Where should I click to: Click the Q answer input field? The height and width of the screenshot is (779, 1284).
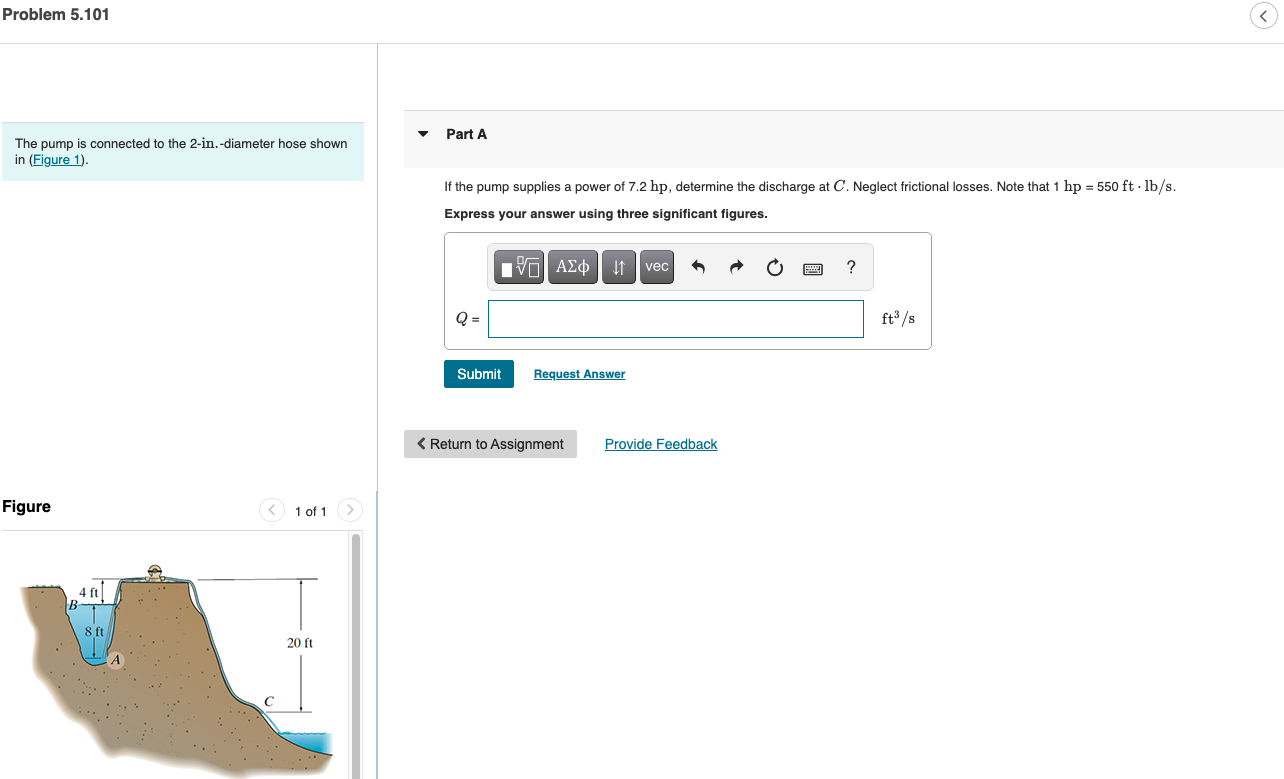pos(676,319)
